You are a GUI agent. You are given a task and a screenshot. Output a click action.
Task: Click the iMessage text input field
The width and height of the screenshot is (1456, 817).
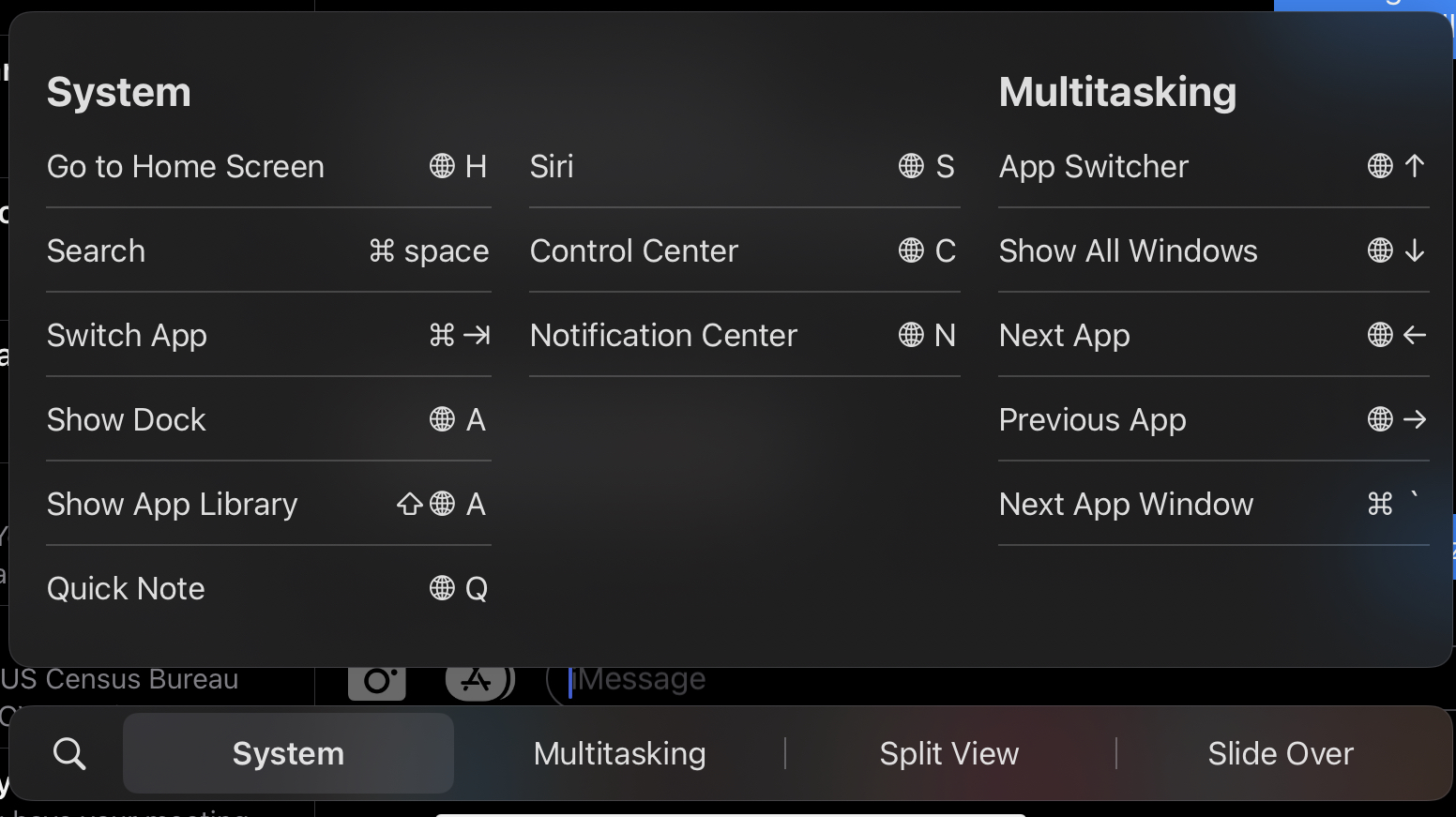tap(647, 679)
